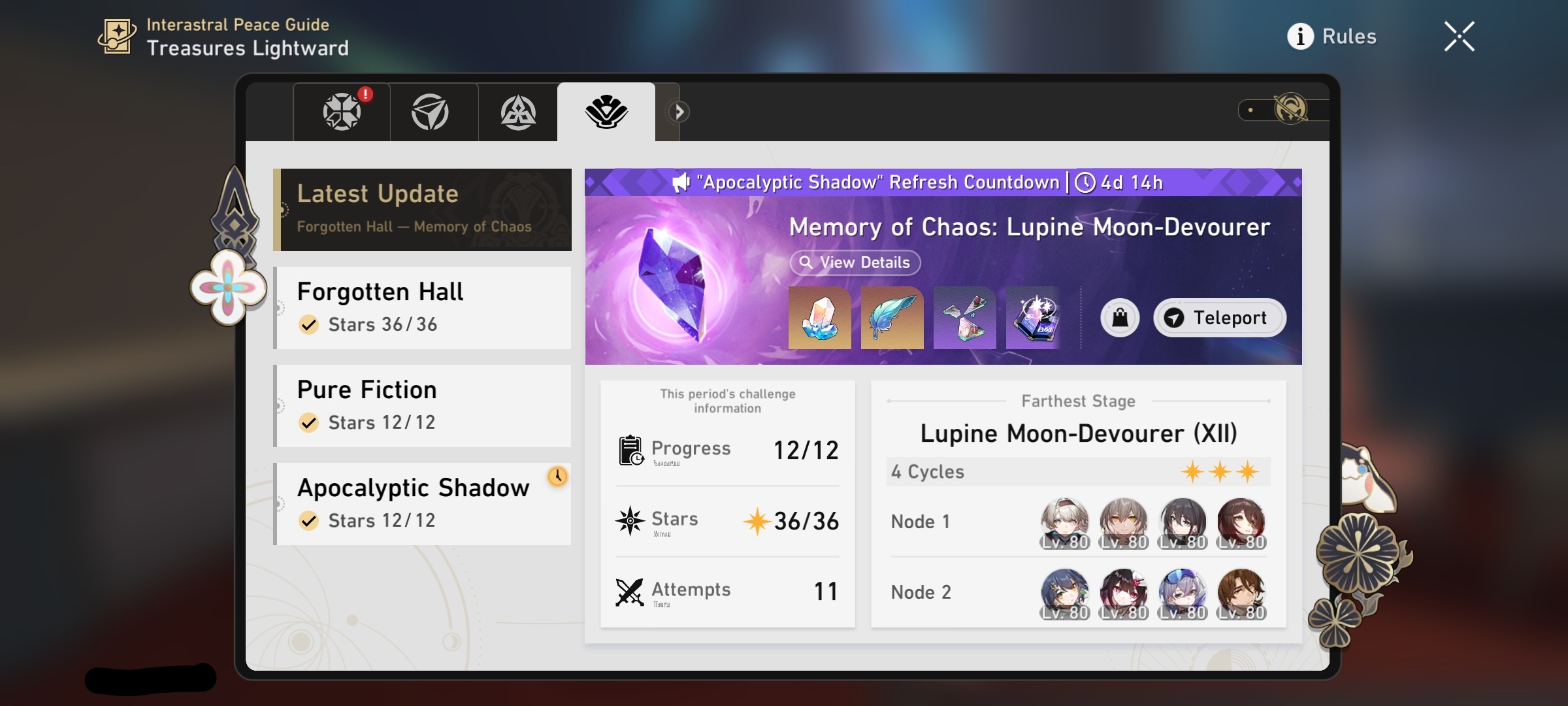Viewport: 1568px width, 706px height.
Task: Switch to the cube icon tab
Action: click(x=431, y=112)
